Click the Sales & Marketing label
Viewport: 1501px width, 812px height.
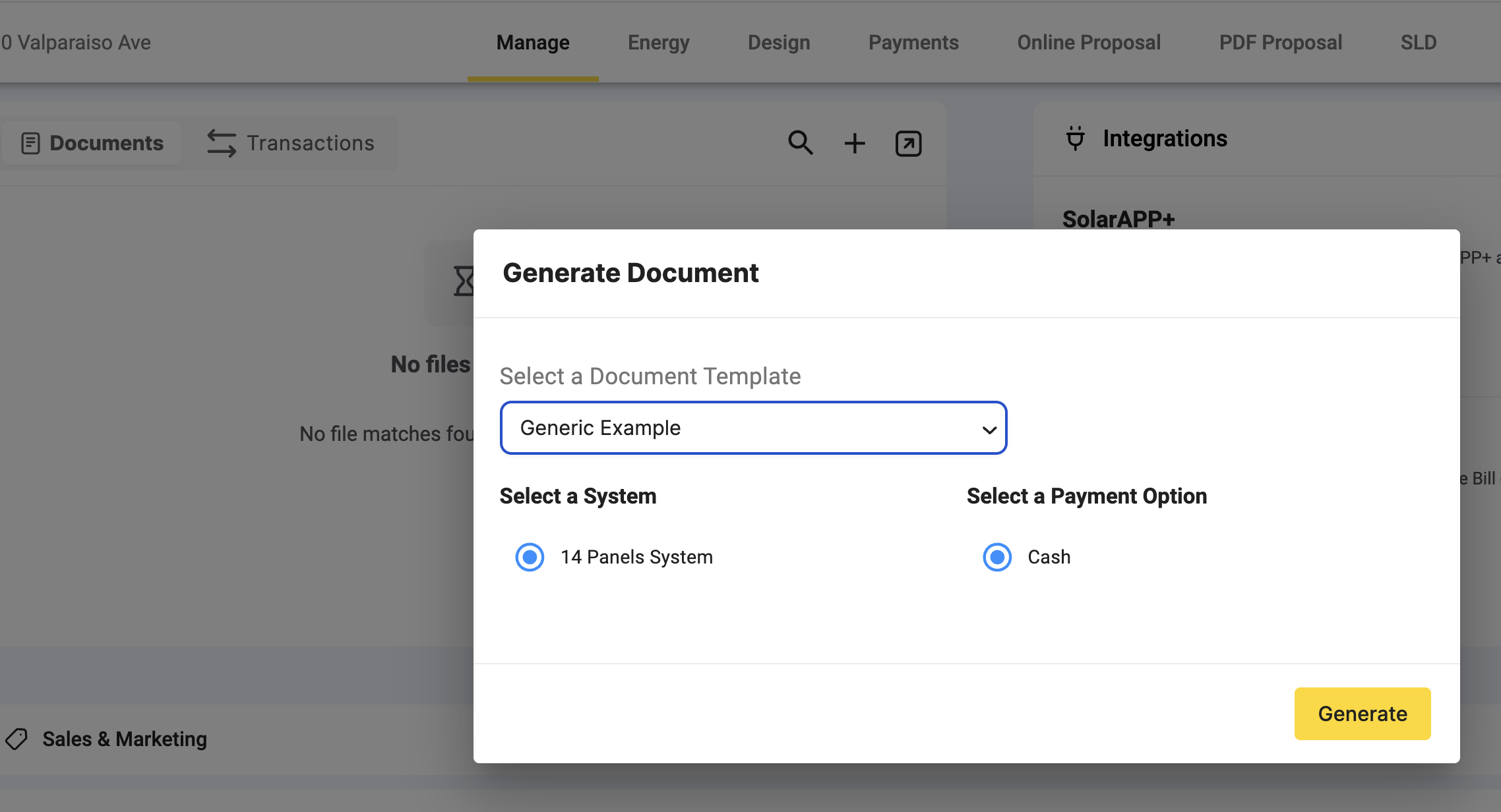click(x=125, y=739)
